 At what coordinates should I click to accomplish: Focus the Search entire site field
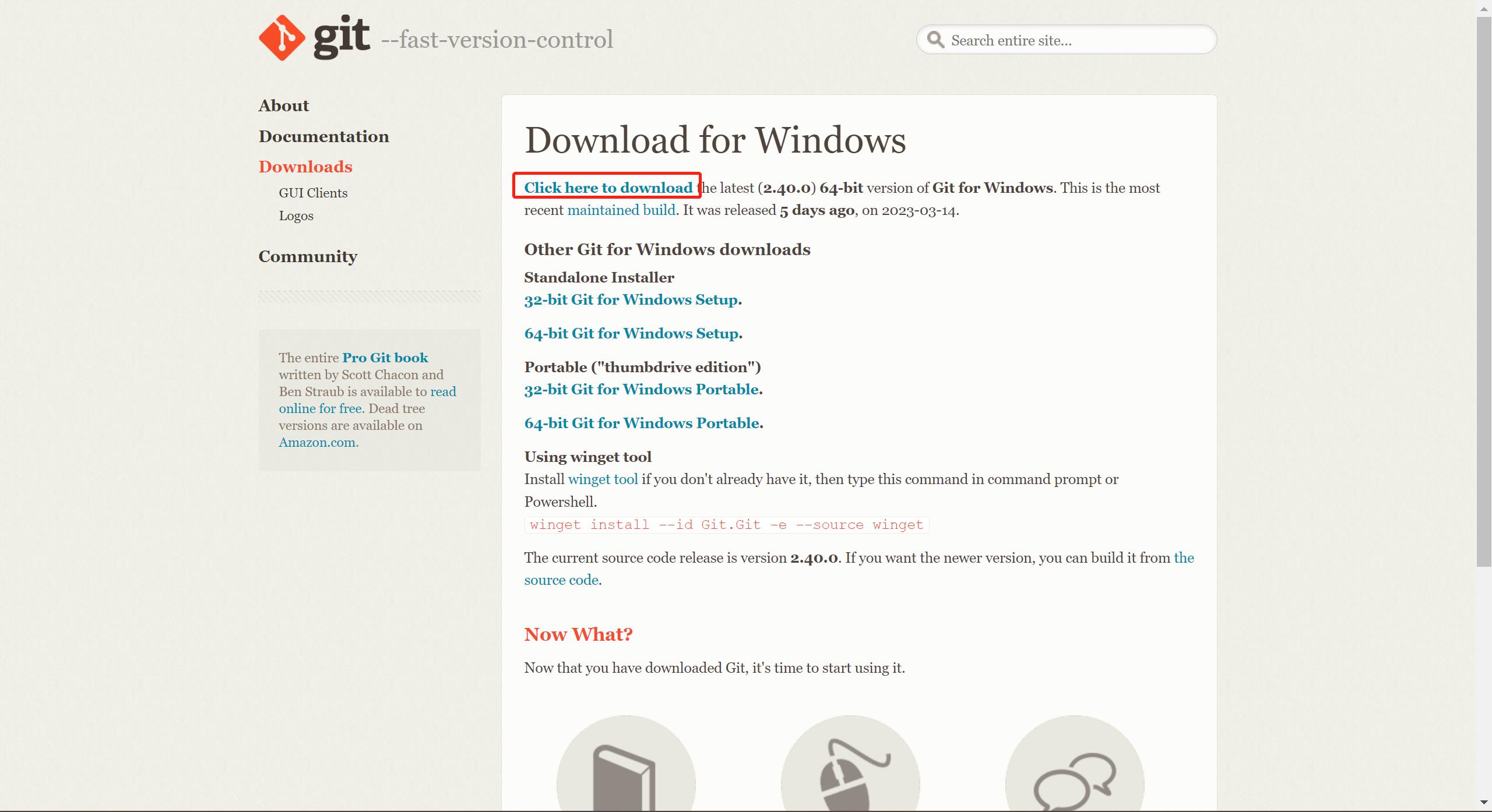click(1067, 40)
